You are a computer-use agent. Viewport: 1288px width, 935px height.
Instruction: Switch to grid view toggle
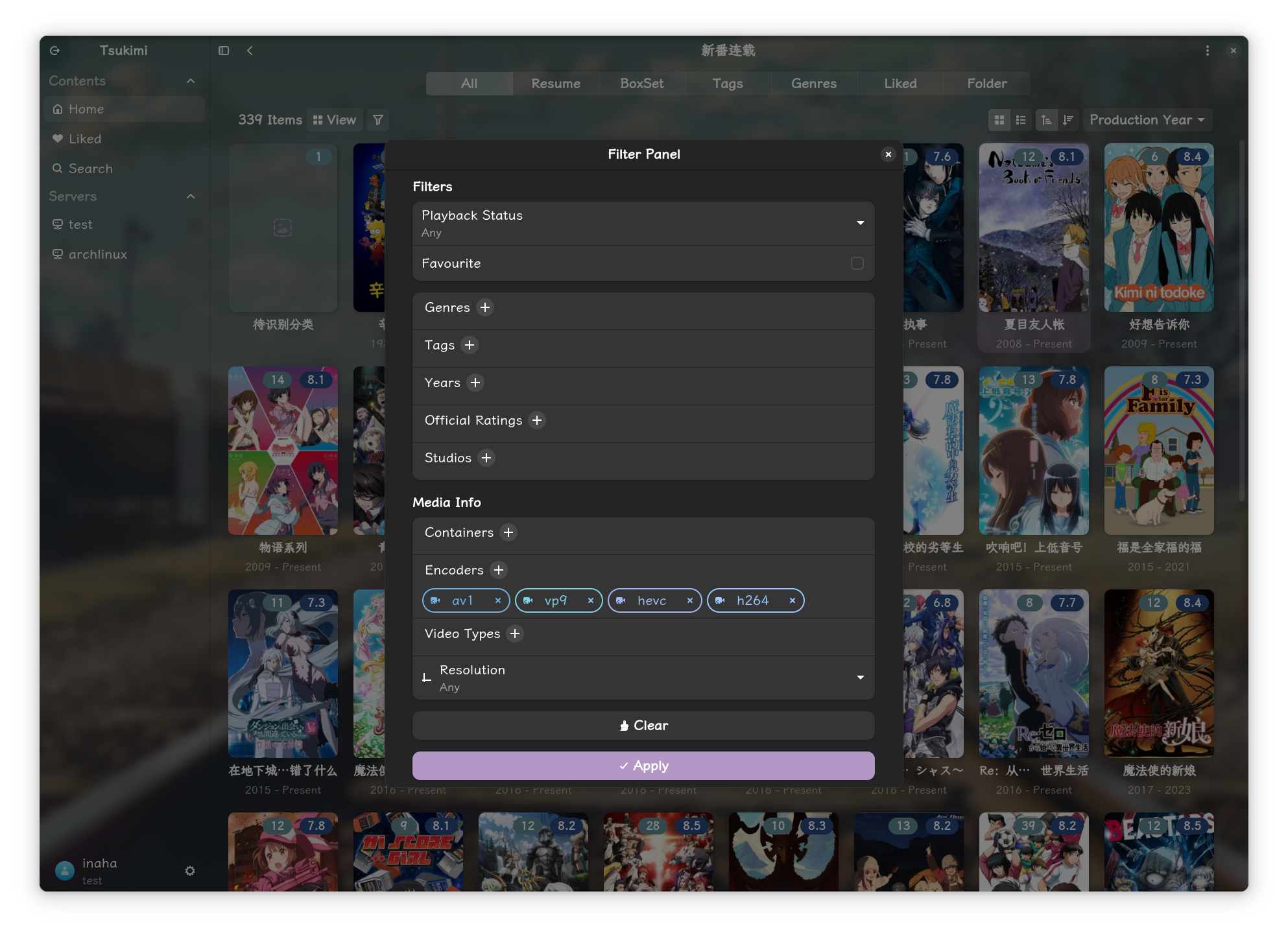(999, 120)
